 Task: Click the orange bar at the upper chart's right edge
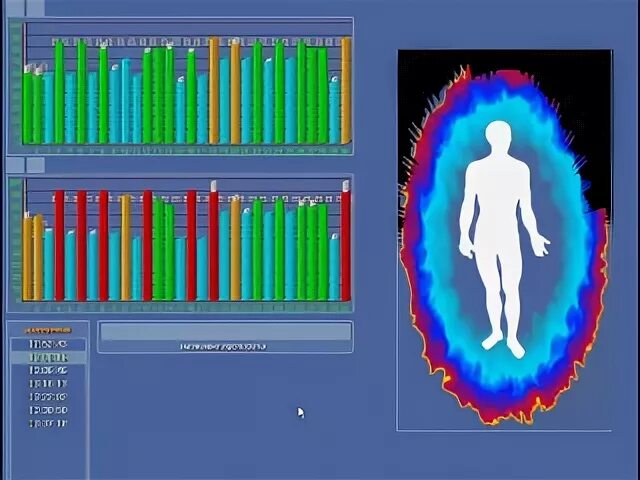coord(346,91)
